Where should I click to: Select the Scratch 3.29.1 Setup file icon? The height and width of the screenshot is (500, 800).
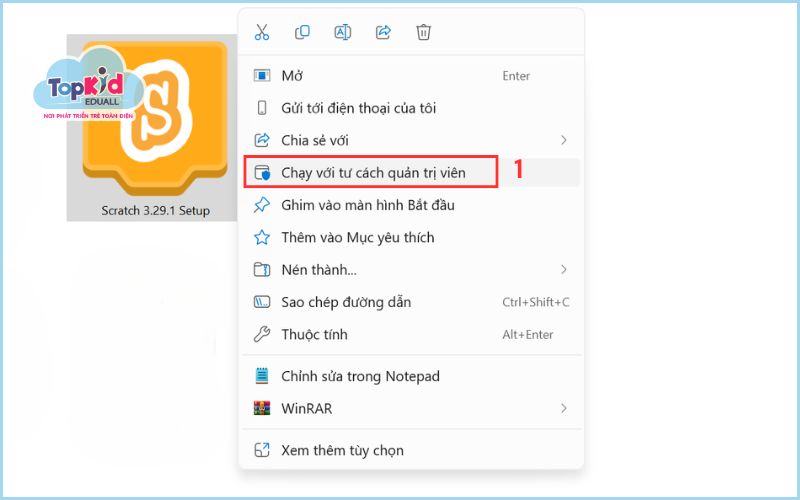coord(155,118)
